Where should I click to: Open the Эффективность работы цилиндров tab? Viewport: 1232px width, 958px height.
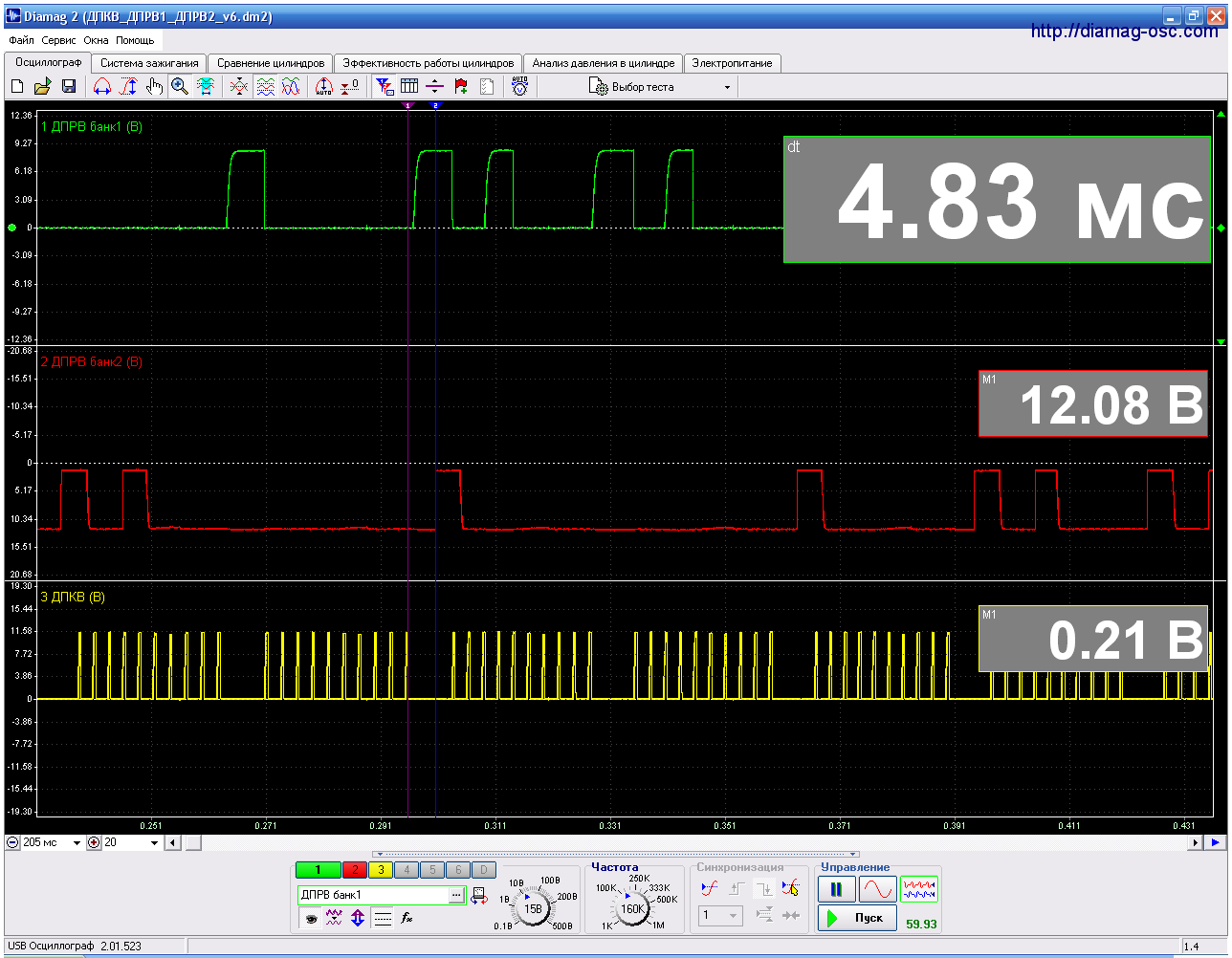click(x=429, y=63)
